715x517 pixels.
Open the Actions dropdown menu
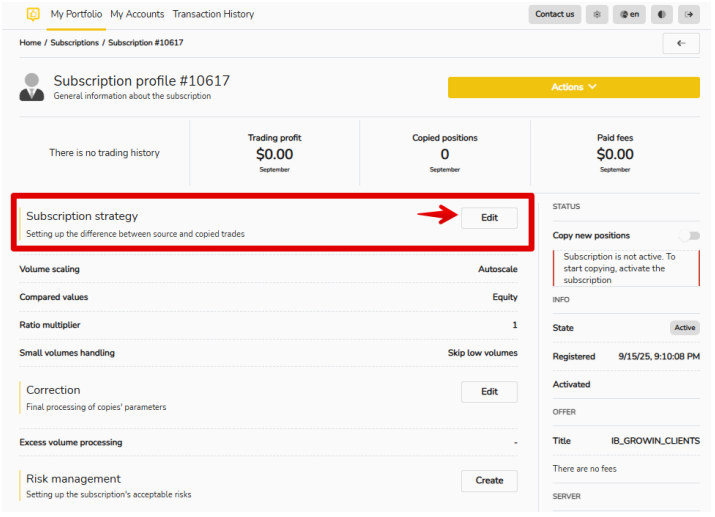[x=573, y=87]
